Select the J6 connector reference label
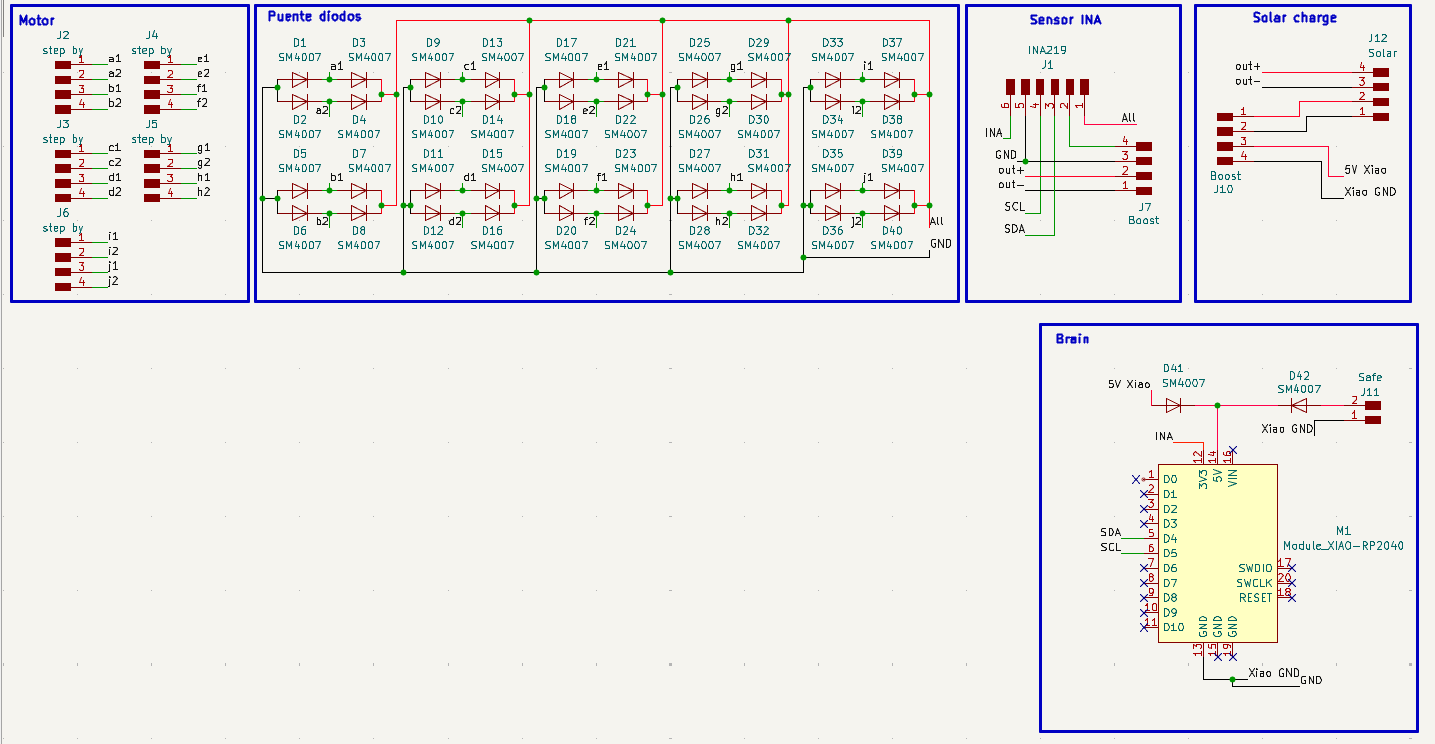Image resolution: width=1435 pixels, height=744 pixels. point(63,213)
